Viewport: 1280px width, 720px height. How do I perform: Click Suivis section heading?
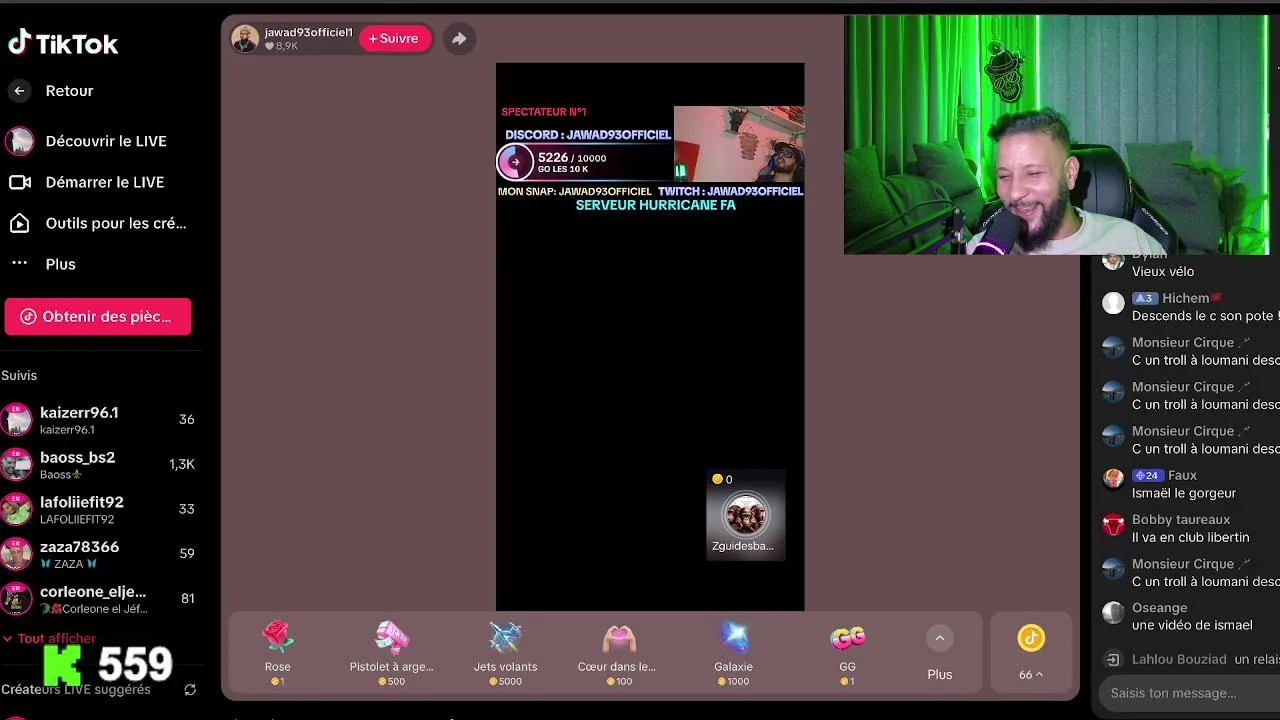(x=19, y=375)
